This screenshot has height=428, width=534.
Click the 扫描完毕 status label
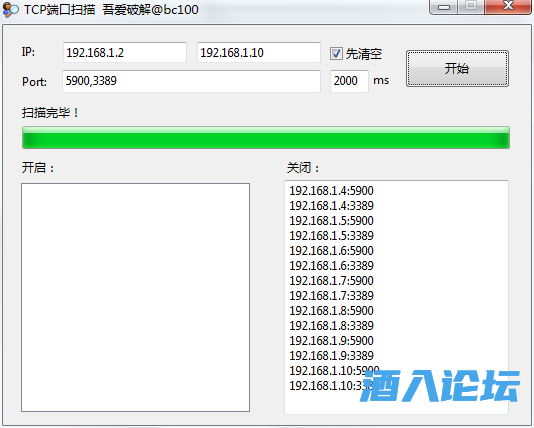click(50, 113)
